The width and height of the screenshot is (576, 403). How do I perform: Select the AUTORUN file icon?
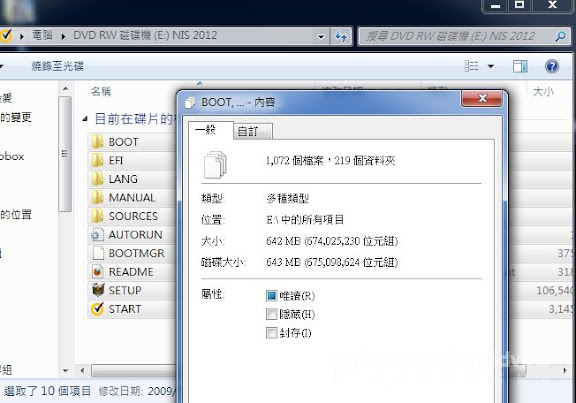97,234
